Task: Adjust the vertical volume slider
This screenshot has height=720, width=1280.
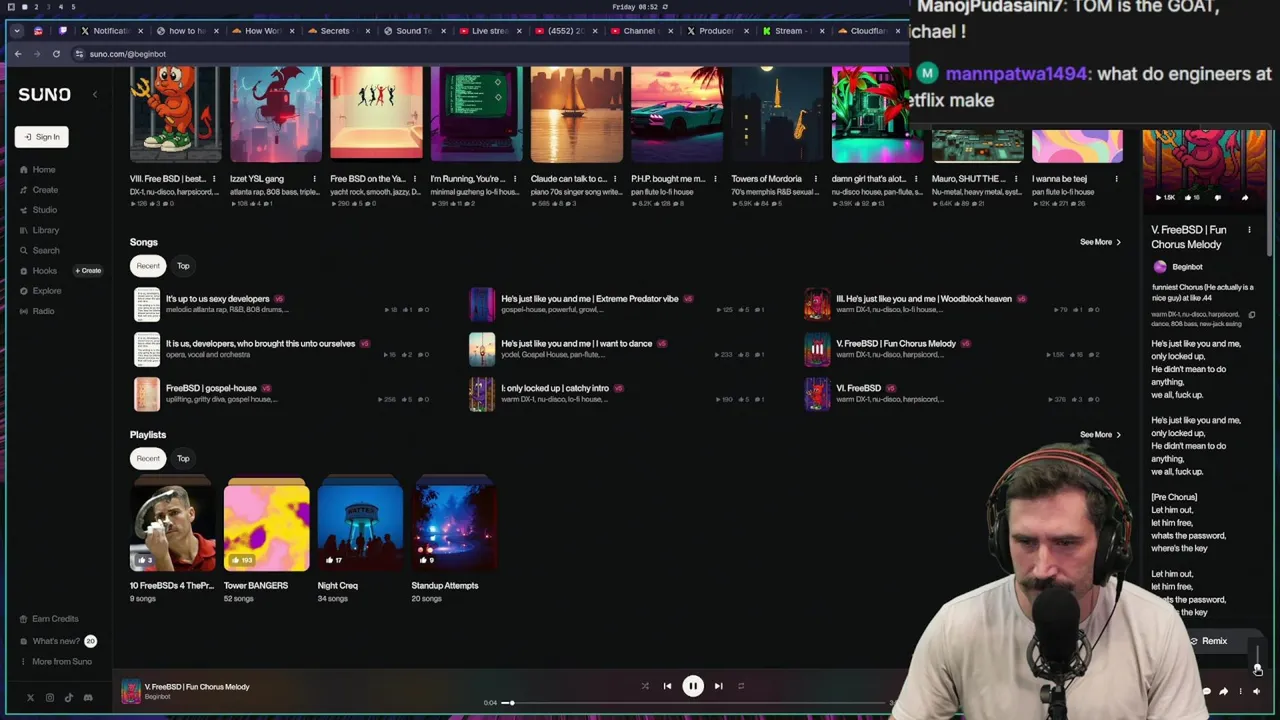Action: coord(1257,658)
